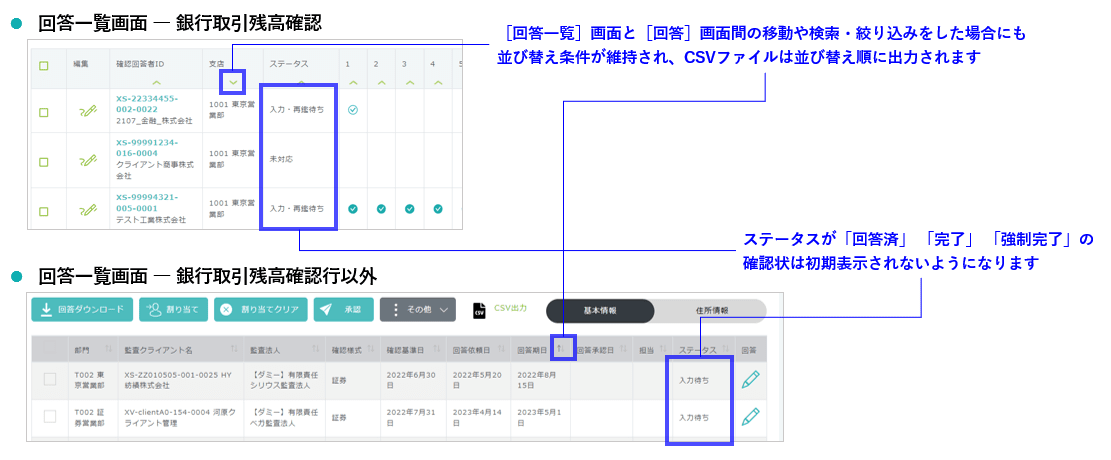Expand the その他 dropdown menu
The width and height of the screenshot is (1111, 460).
click(x=418, y=310)
